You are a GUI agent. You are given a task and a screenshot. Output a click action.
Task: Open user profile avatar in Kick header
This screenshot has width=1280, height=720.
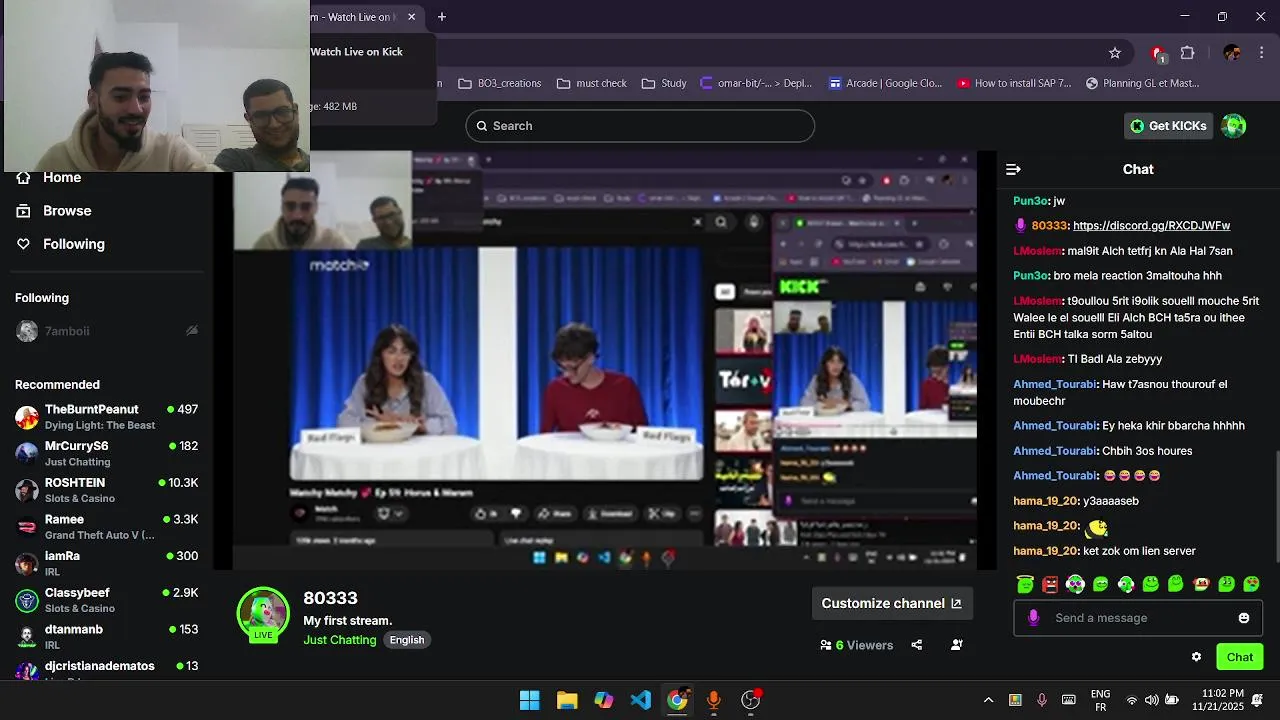click(1234, 126)
